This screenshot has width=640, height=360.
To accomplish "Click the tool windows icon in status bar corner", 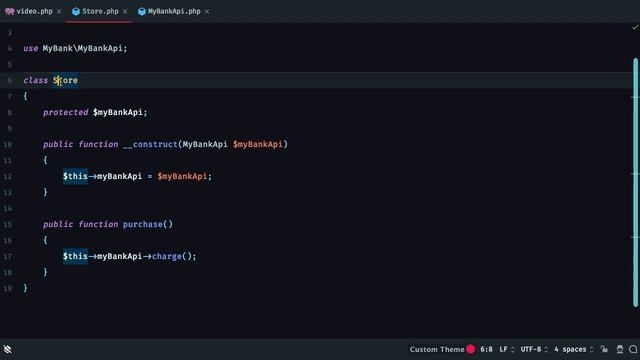I will 8,349.
